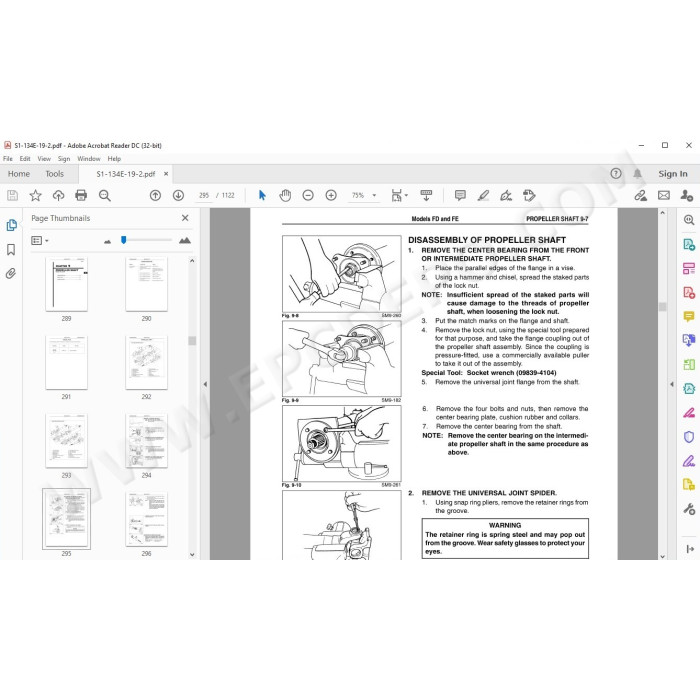Open the File menu
Screen dimensions: 700x700
pos(8,158)
